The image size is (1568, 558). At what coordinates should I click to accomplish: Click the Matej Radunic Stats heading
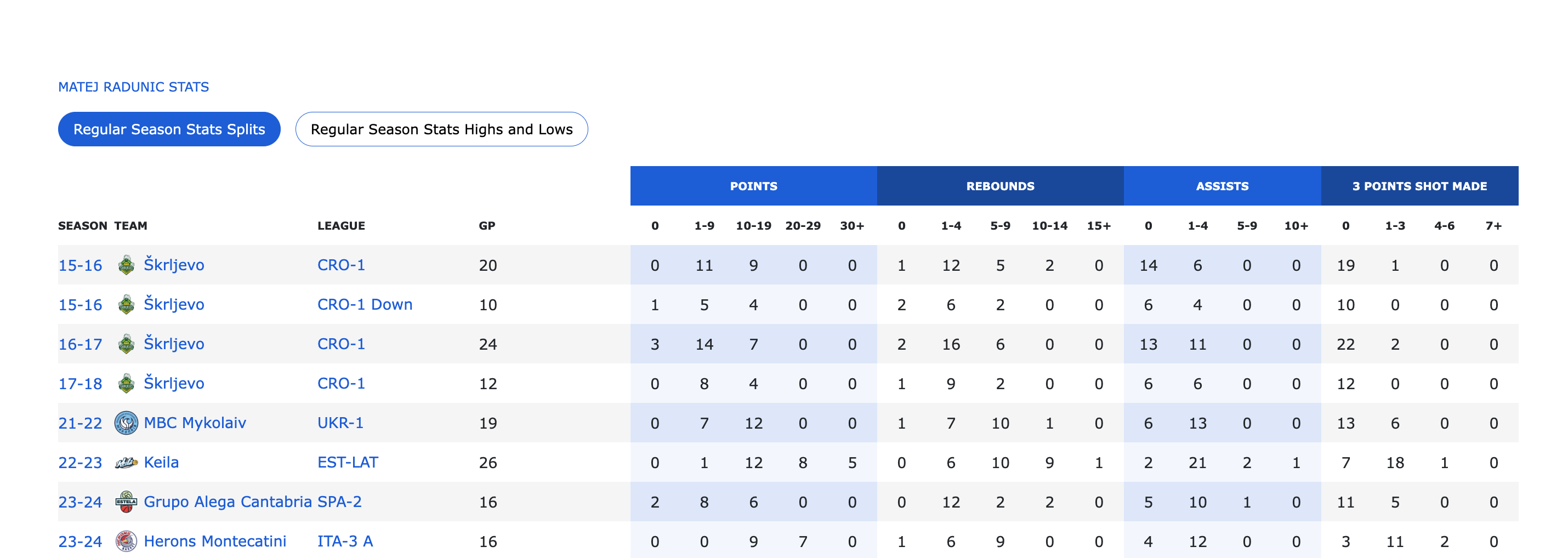click(x=133, y=87)
